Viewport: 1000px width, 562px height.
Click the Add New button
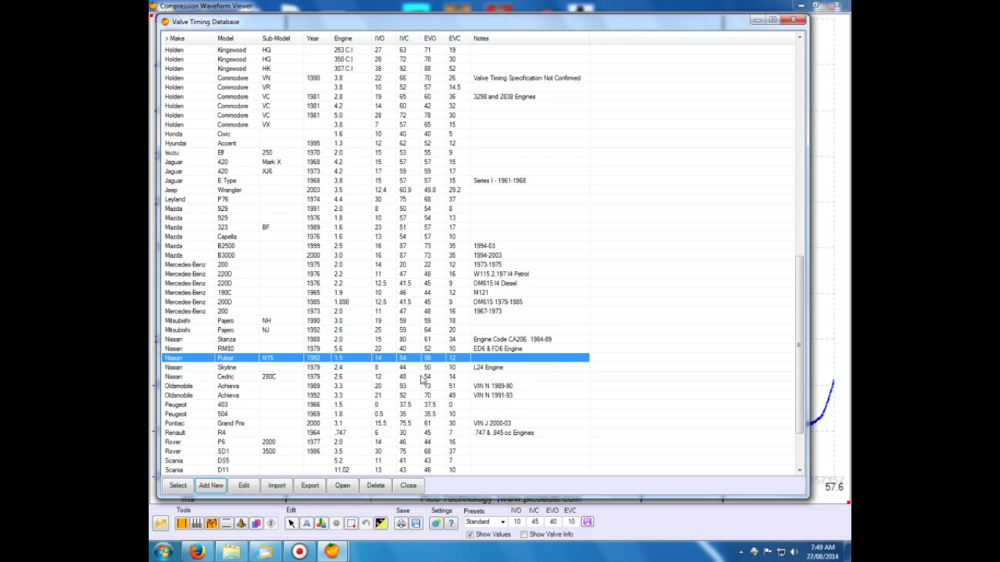(211, 485)
